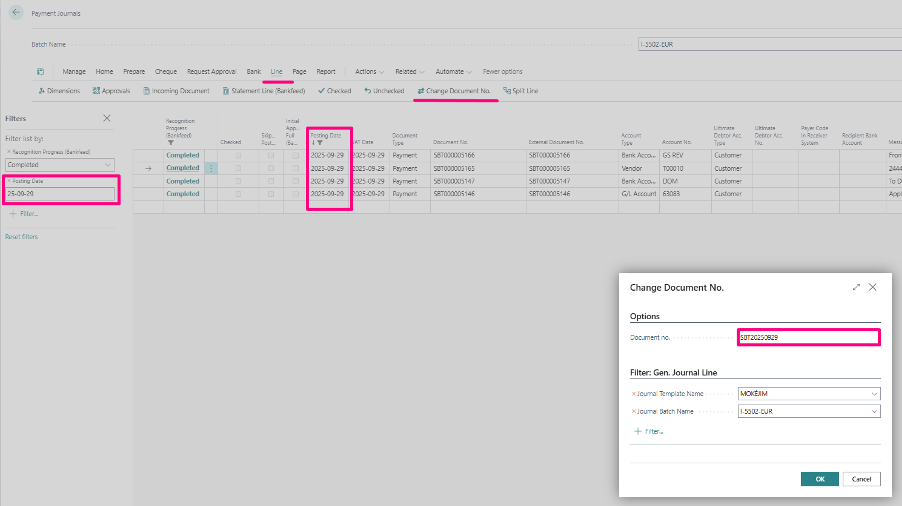Add a new filter in Filters pane
The height and width of the screenshot is (506, 902).
point(24,213)
